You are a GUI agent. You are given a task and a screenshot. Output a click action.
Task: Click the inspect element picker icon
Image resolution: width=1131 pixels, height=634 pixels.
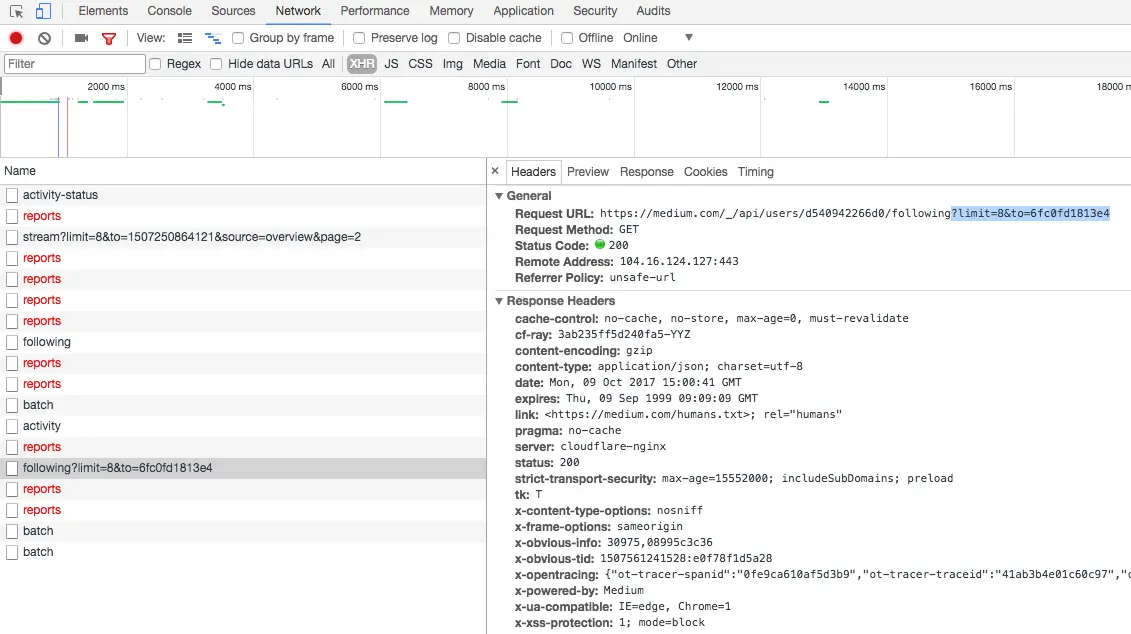pos(16,11)
